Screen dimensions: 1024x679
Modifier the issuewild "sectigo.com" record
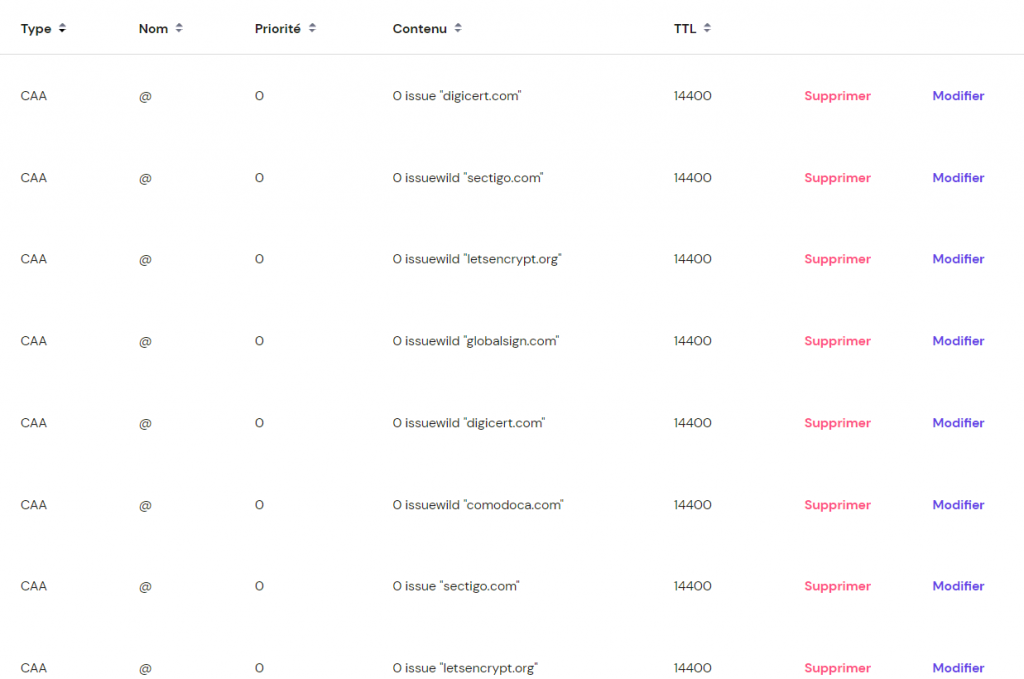[958, 178]
